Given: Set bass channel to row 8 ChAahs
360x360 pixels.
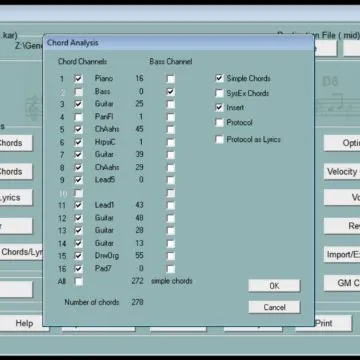Looking at the screenshot, I should coord(170,167).
